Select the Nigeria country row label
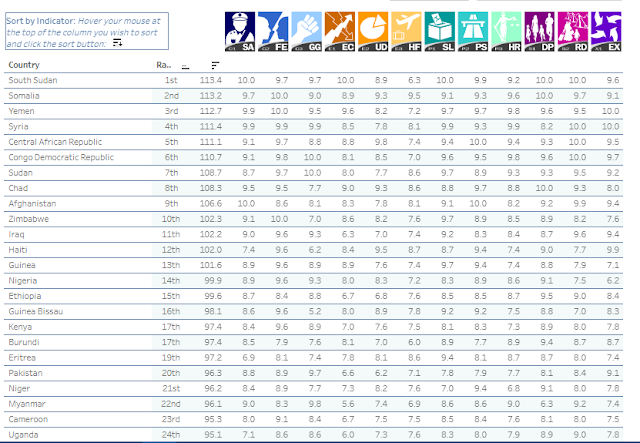This screenshot has height=443, width=640. click(x=23, y=280)
